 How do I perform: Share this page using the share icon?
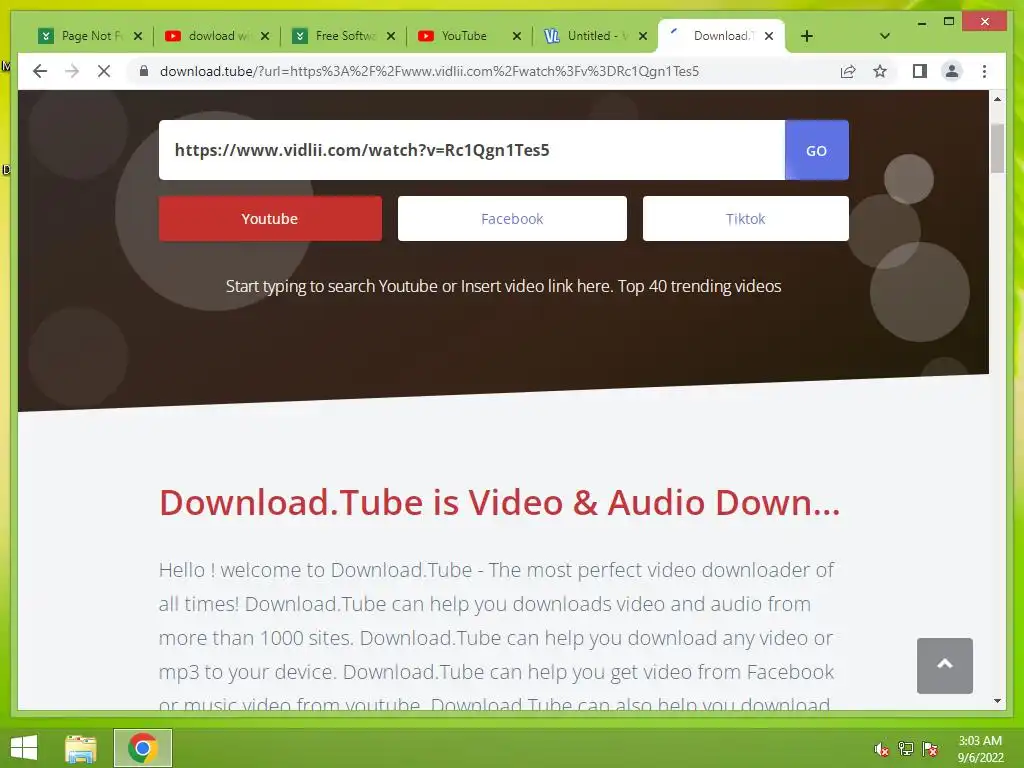[x=848, y=71]
